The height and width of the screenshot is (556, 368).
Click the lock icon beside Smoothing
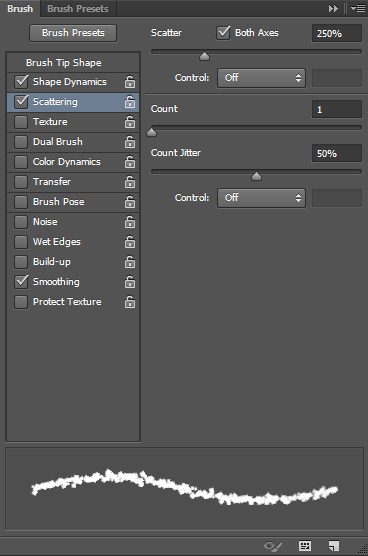(130, 282)
